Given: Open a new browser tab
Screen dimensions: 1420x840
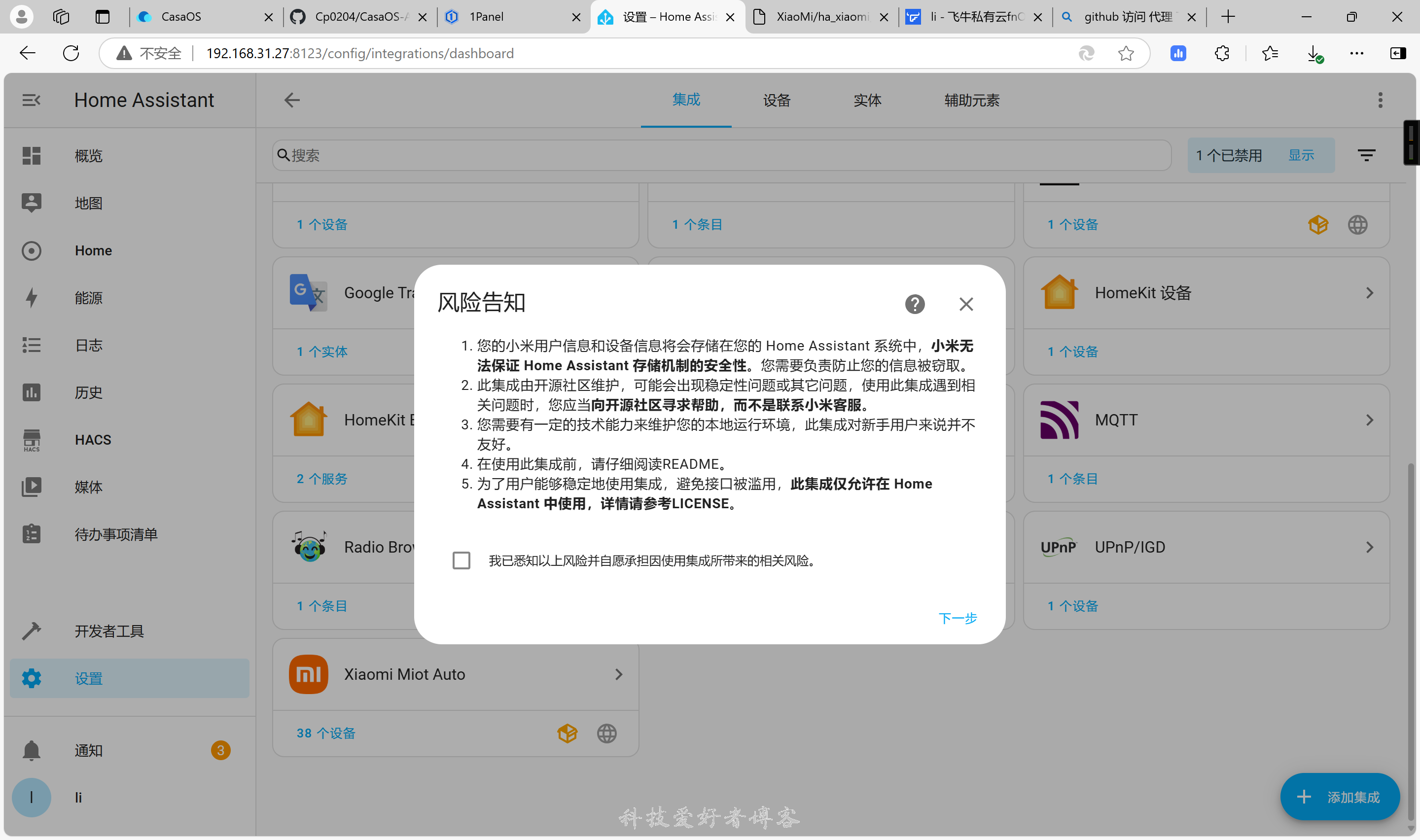Looking at the screenshot, I should click(1228, 16).
